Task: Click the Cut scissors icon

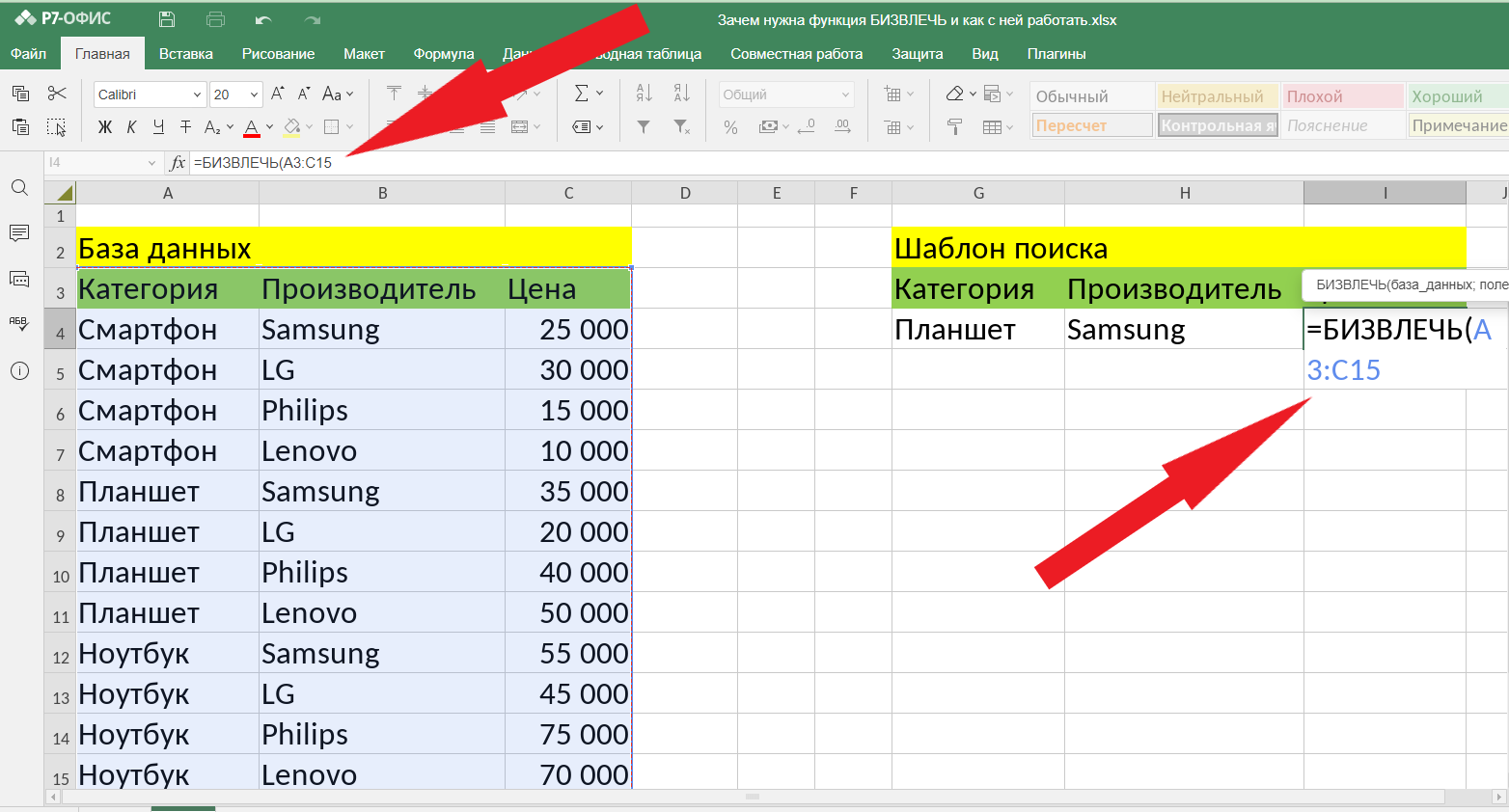Action: click(57, 94)
